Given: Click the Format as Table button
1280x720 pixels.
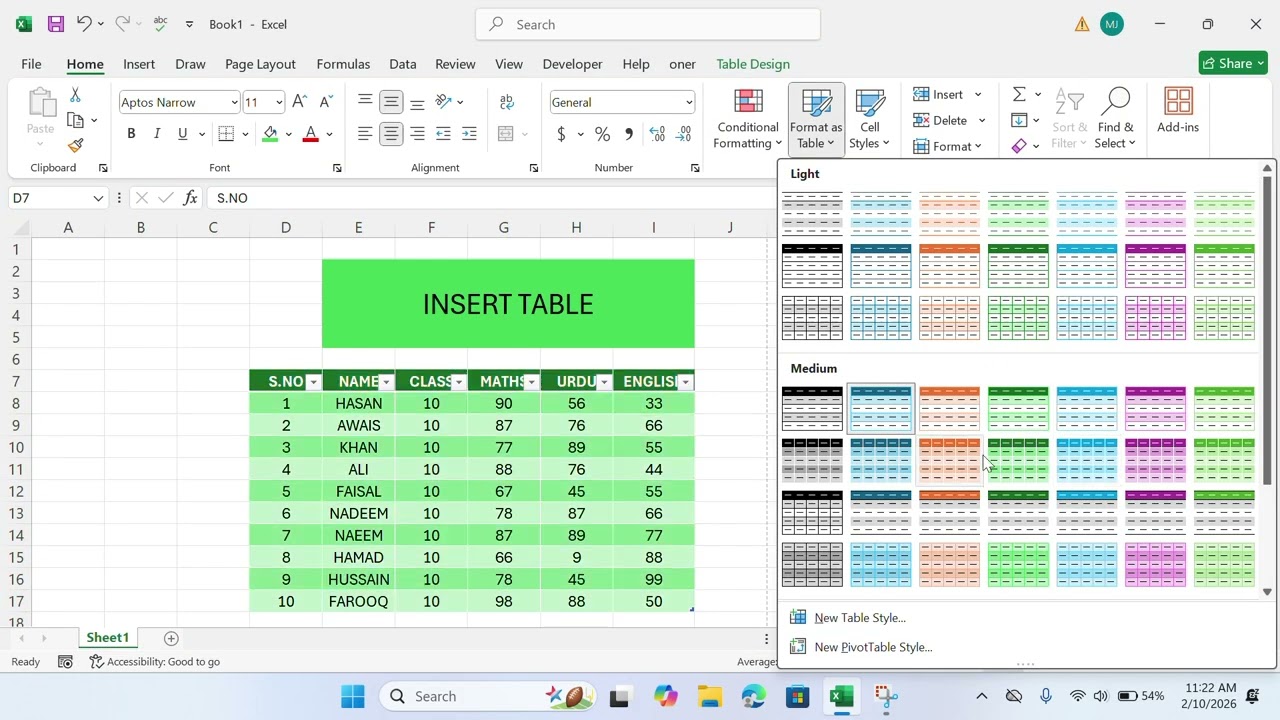Looking at the screenshot, I should pos(816,118).
